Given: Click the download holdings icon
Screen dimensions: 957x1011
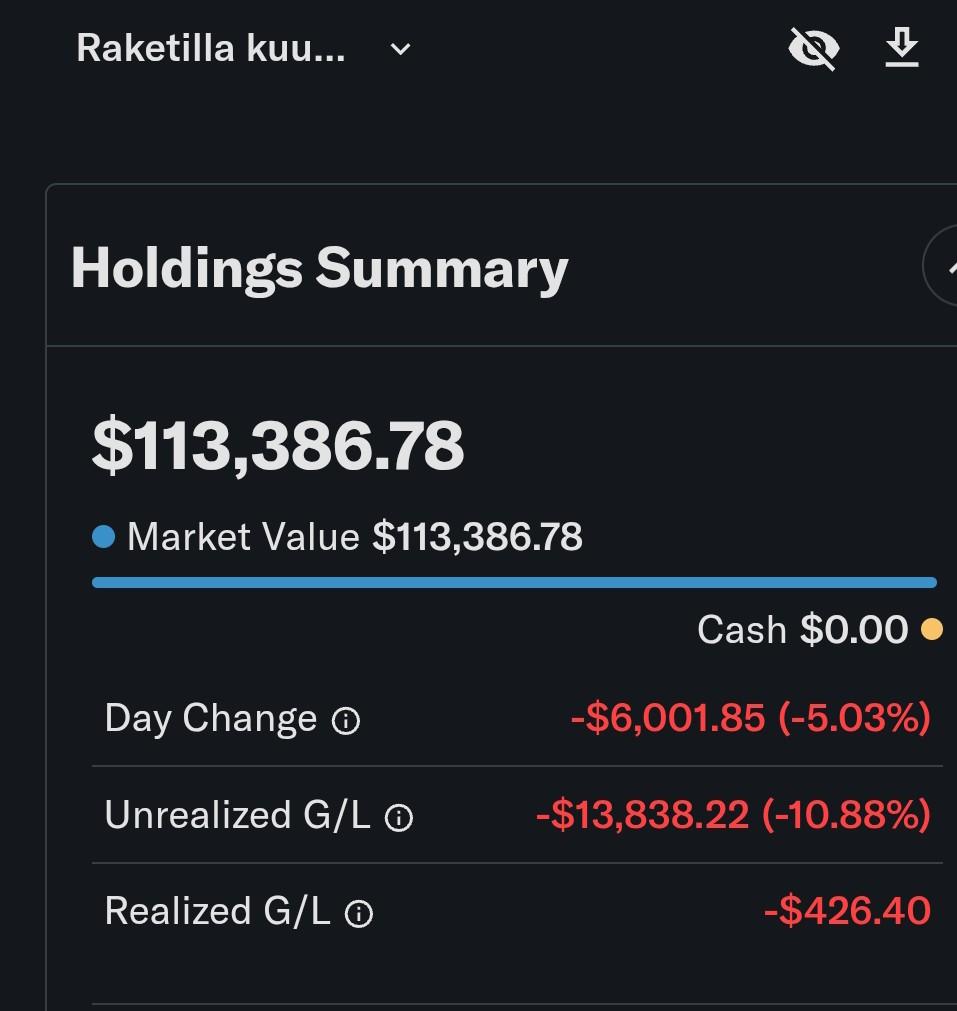Looking at the screenshot, I should pos(902,48).
